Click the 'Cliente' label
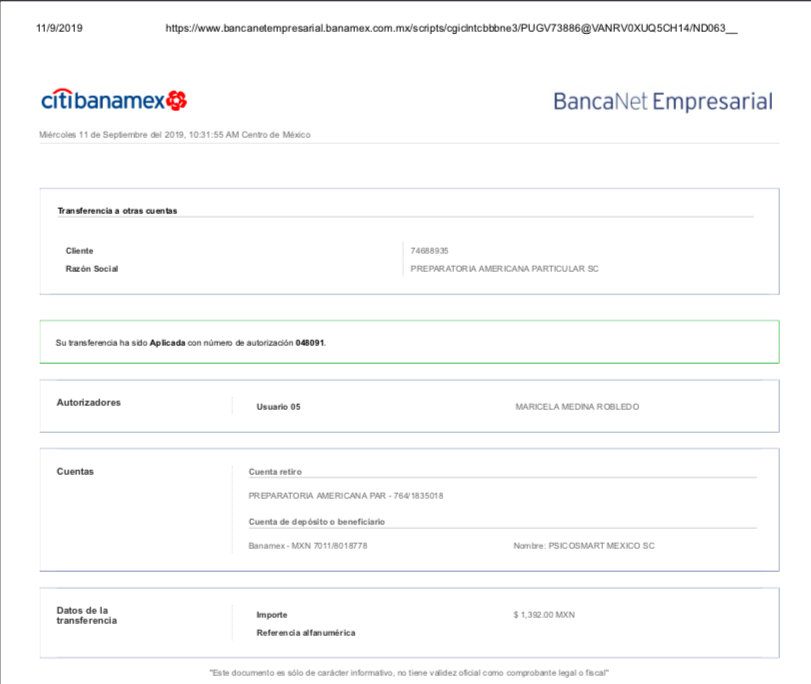 click(80, 251)
